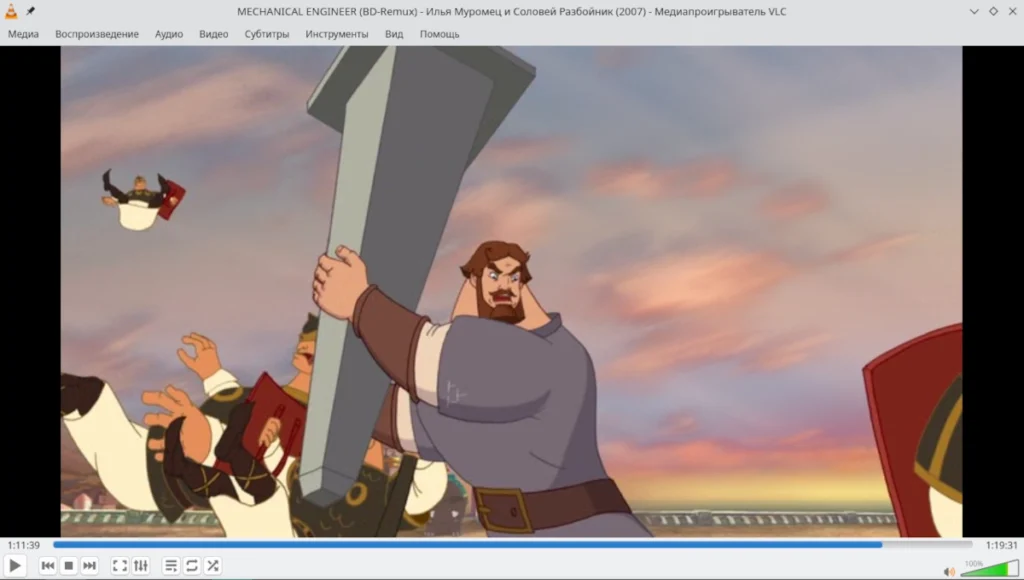Start playback with the Play button
This screenshot has width=1024, height=580.
coord(14,566)
